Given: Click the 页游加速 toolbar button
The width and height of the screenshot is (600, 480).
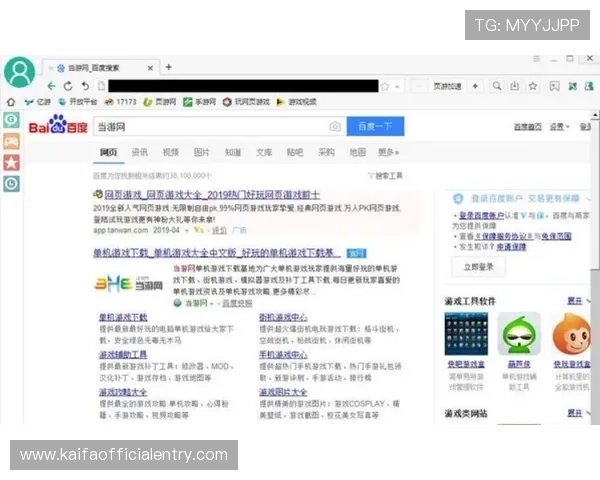Looking at the screenshot, I should pos(447,87).
